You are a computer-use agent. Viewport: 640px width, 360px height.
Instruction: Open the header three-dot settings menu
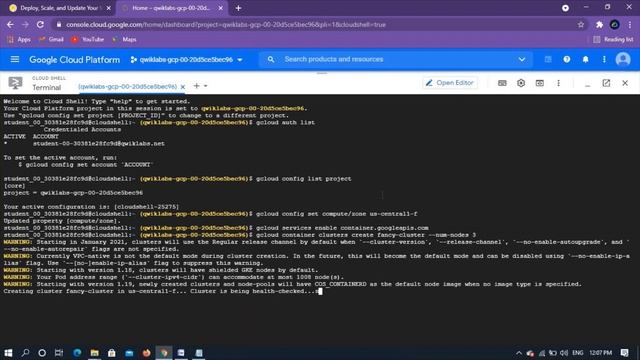(x=604, y=60)
